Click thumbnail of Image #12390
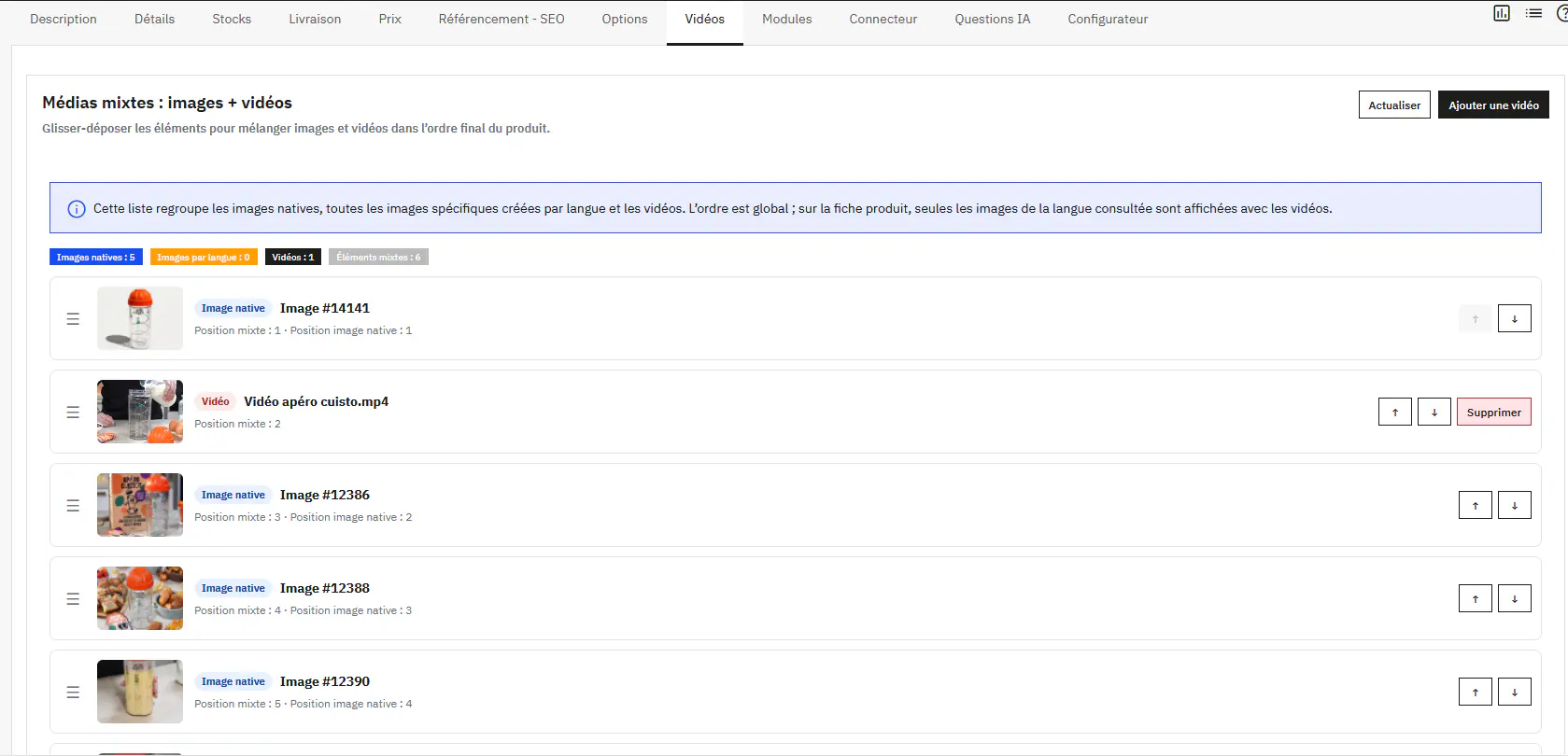This screenshot has width=1568, height=756. 140,692
